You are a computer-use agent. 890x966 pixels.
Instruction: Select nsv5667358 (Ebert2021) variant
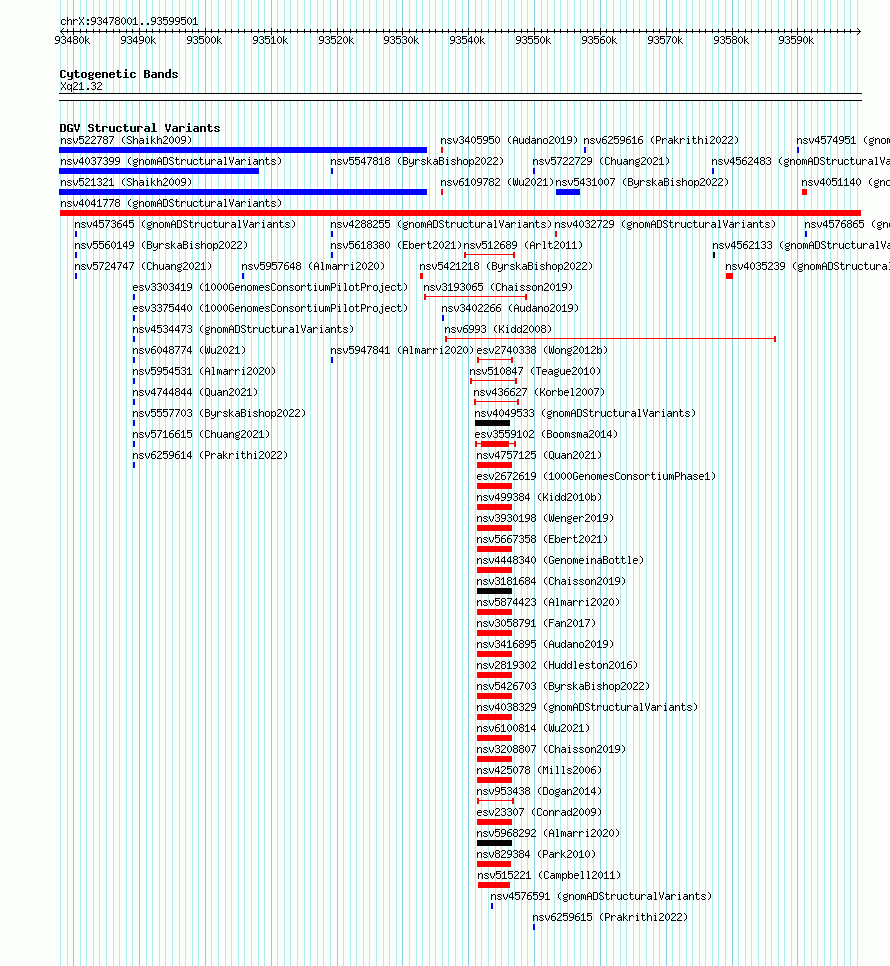coord(542,538)
